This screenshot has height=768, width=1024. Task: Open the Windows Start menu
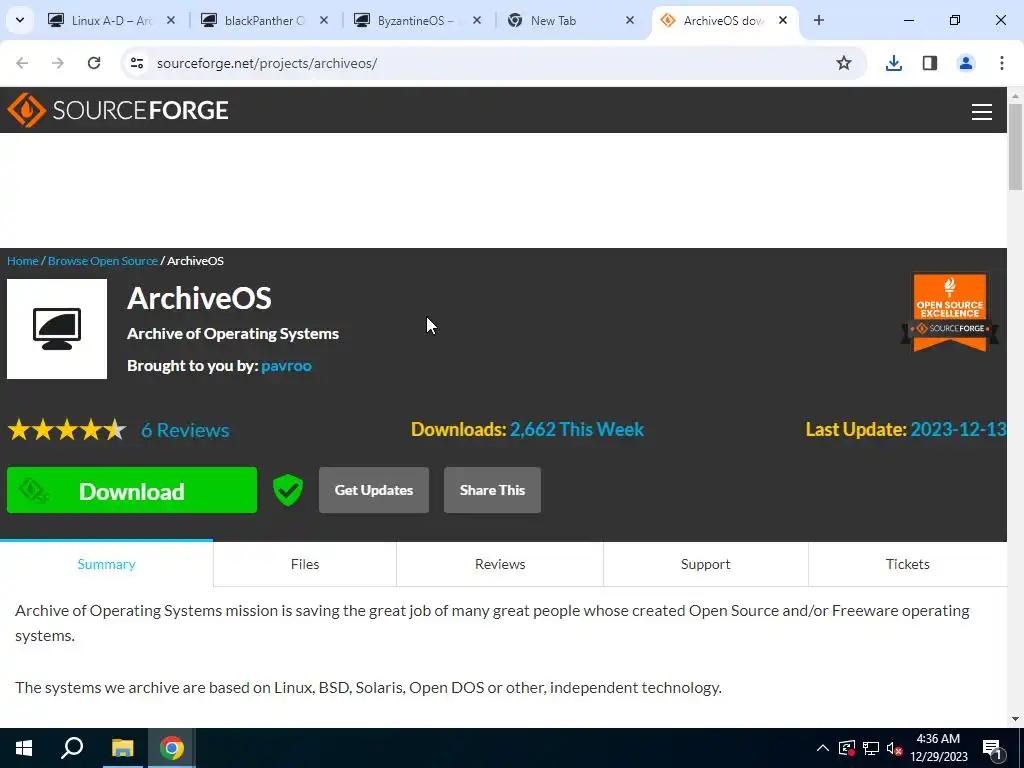(x=24, y=748)
